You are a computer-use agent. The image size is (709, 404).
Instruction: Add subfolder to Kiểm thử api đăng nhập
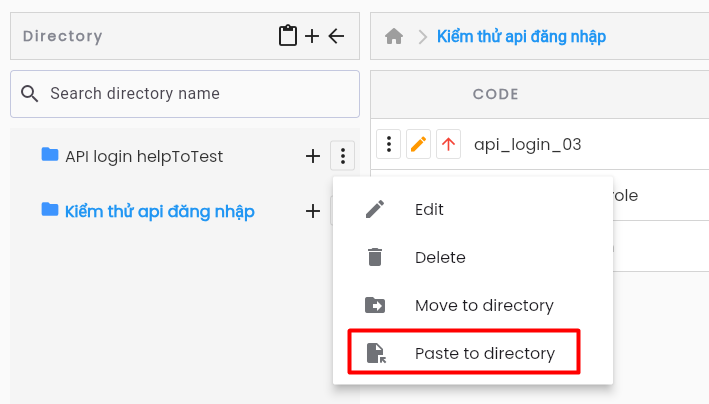click(313, 211)
